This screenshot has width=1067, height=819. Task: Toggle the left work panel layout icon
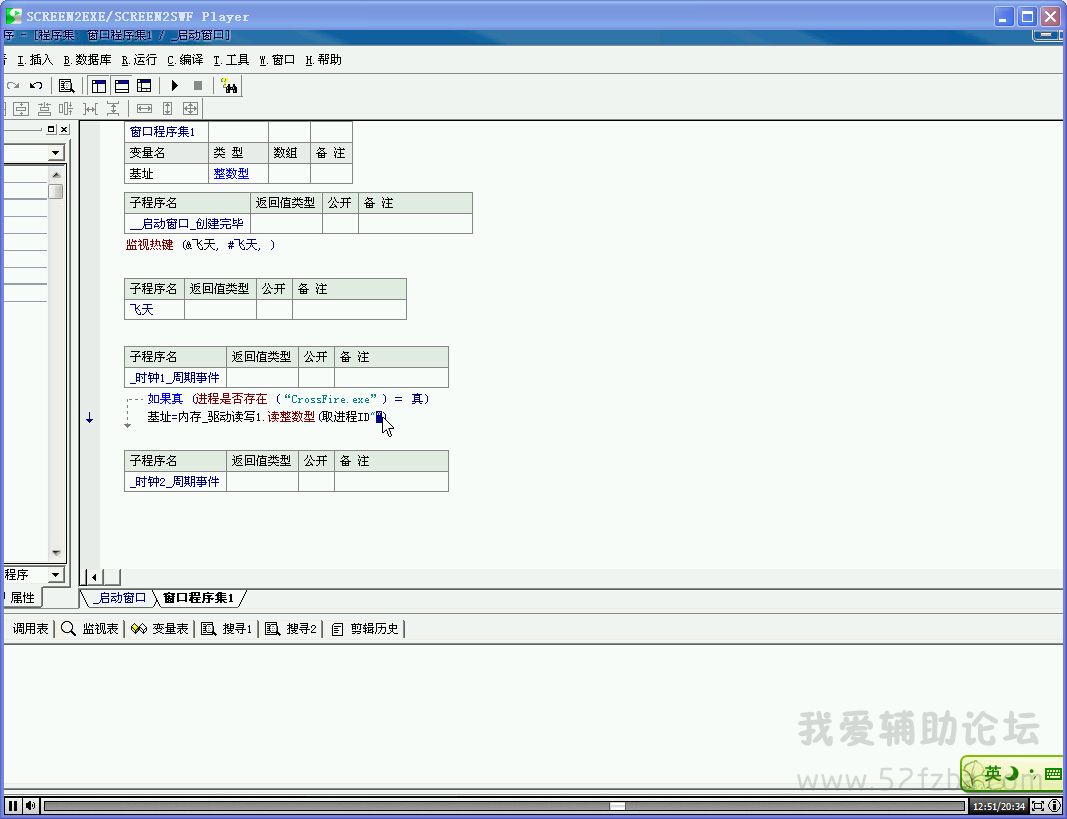(x=99, y=86)
